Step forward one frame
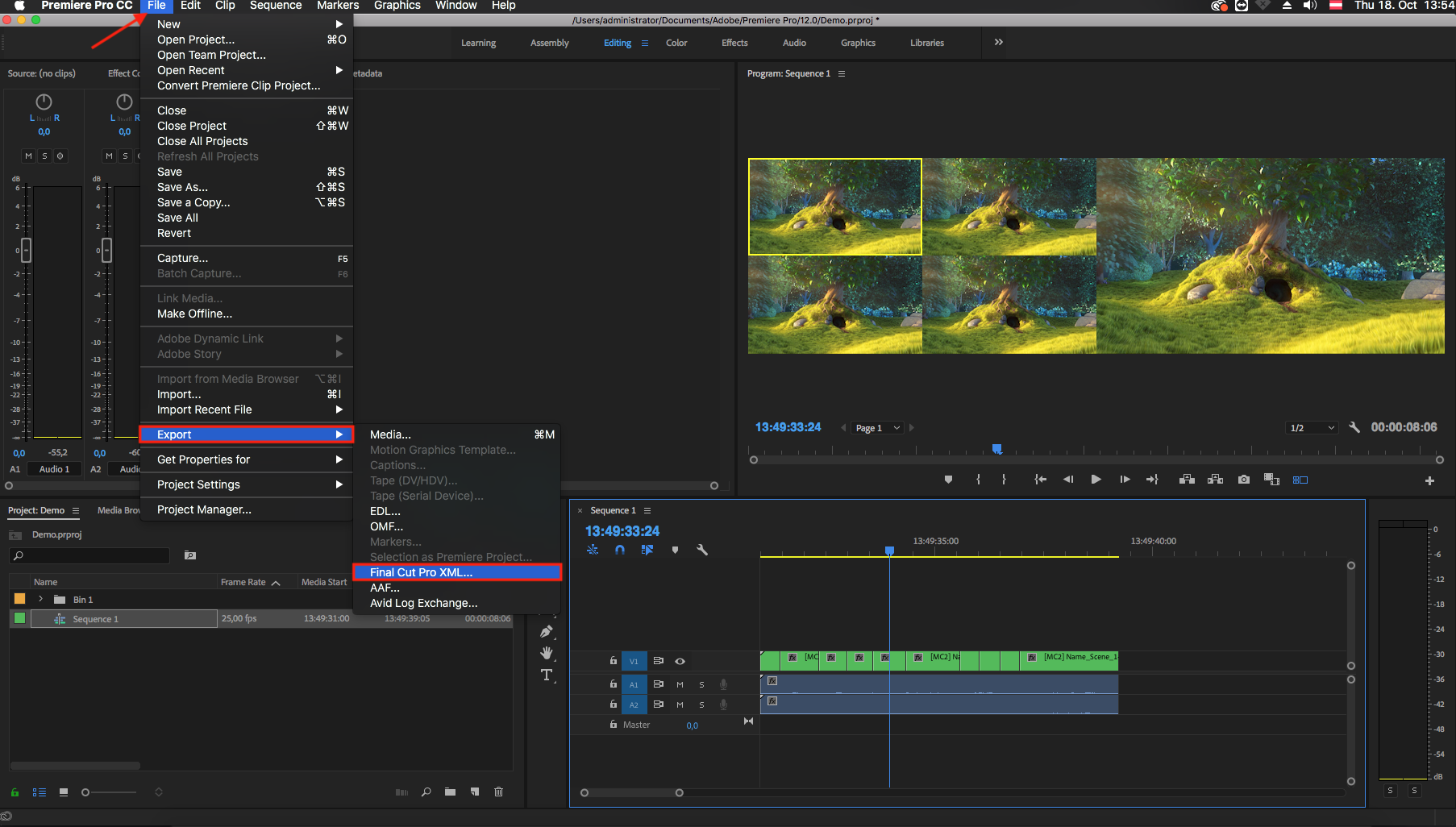 tap(1125, 480)
